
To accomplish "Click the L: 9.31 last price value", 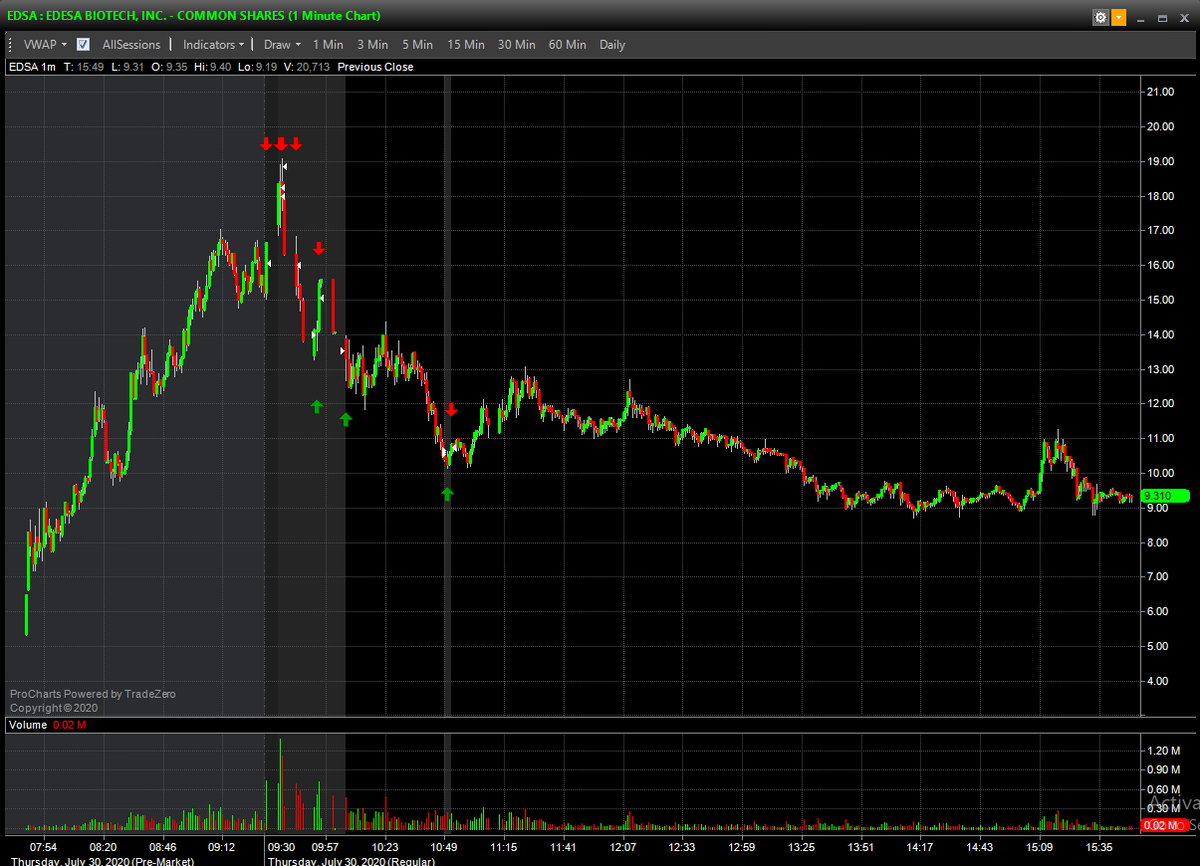I will click(x=130, y=67).
